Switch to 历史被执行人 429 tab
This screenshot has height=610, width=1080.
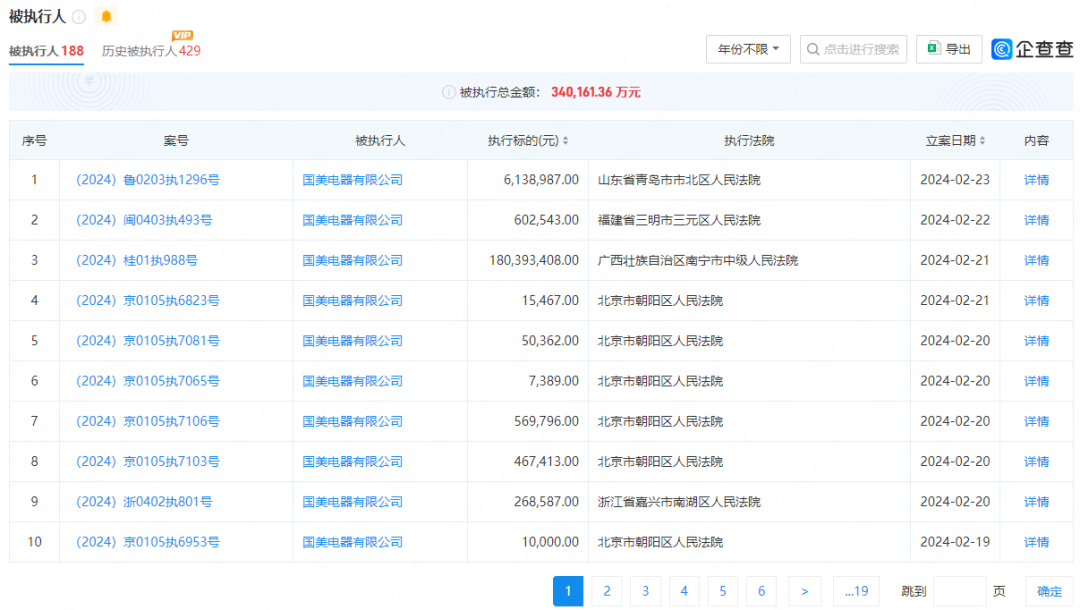point(151,50)
